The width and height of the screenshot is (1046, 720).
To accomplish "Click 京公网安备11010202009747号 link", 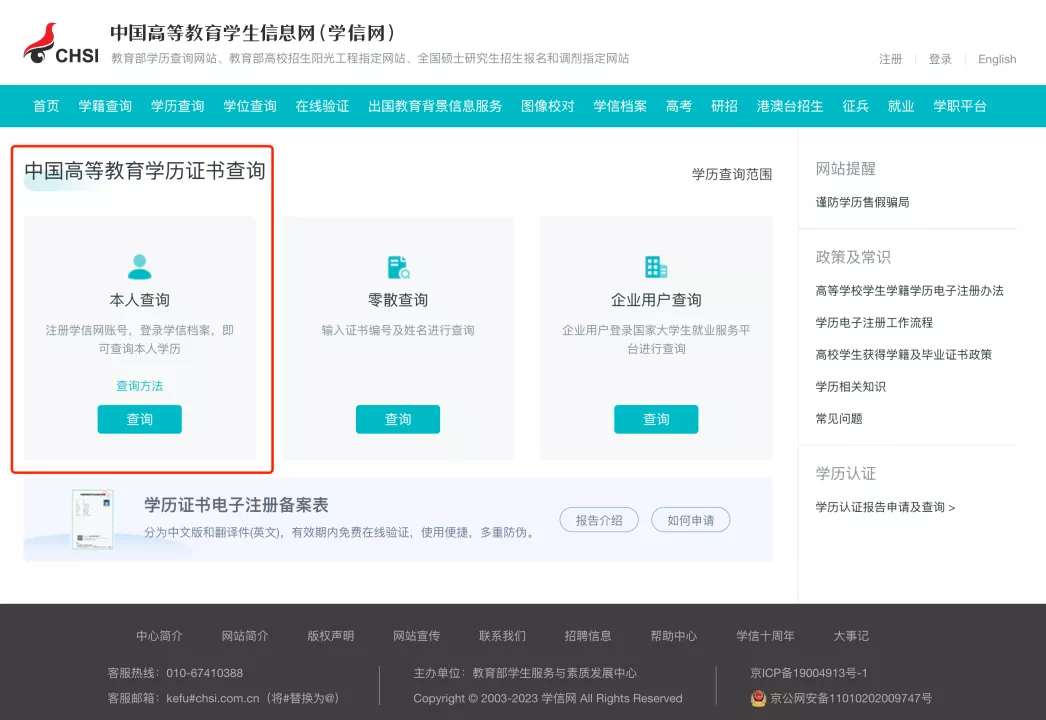I will [x=851, y=699].
